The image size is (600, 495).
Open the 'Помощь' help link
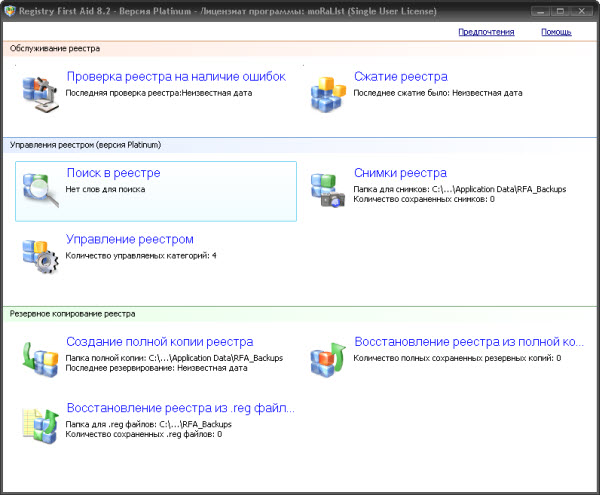coord(556,32)
